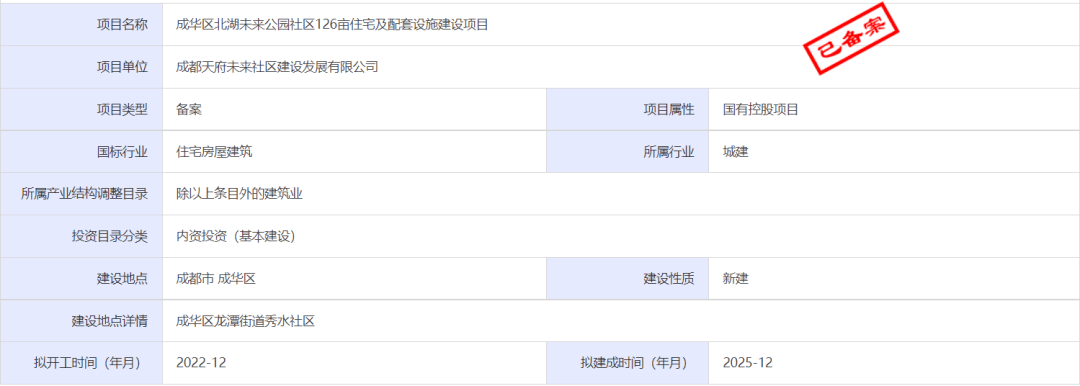Screen dimensions: 1080x386
Task: Click the 项目名称 label cell
Action: [x=82, y=25]
